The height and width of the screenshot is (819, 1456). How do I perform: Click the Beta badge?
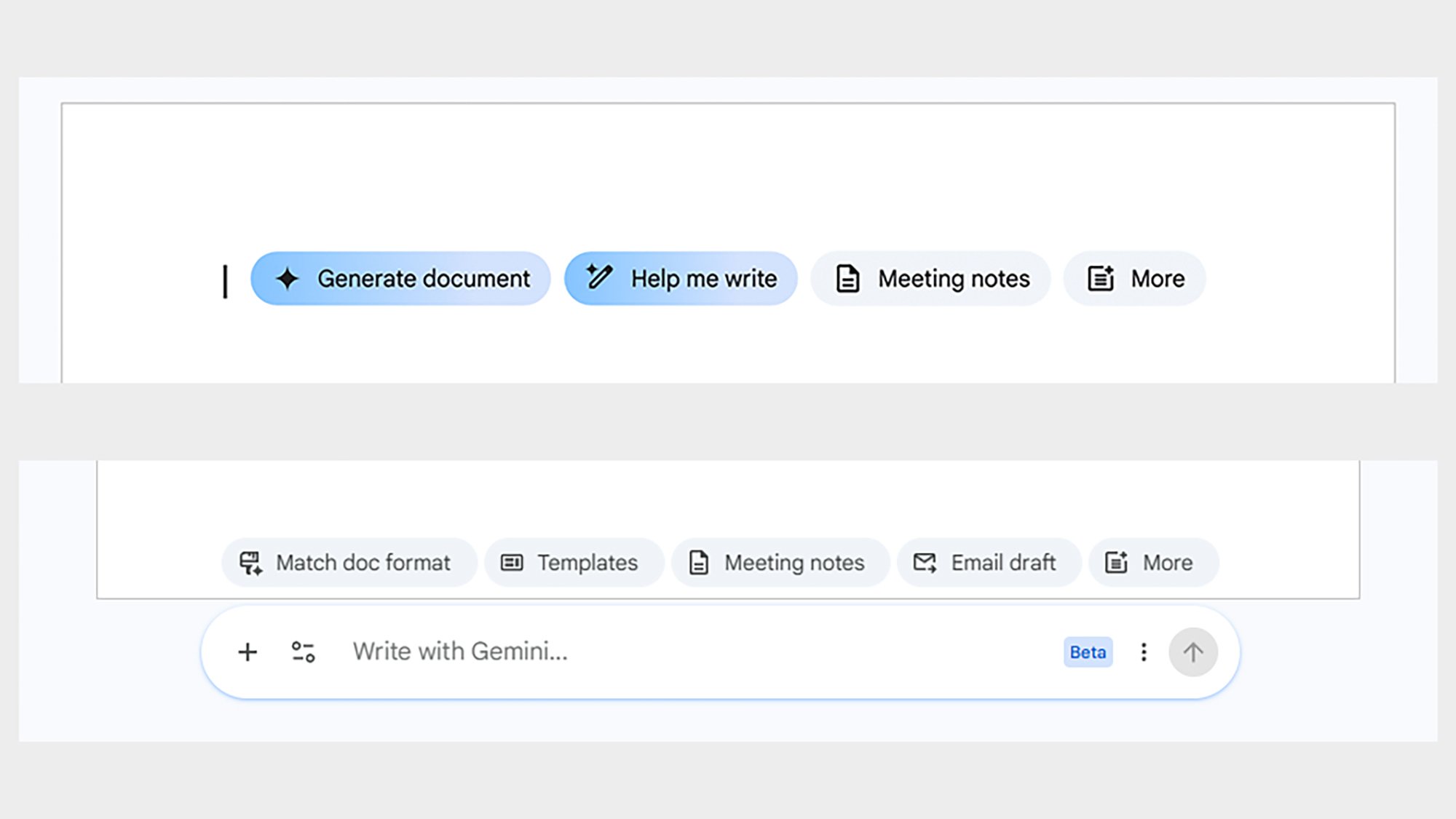(1088, 652)
